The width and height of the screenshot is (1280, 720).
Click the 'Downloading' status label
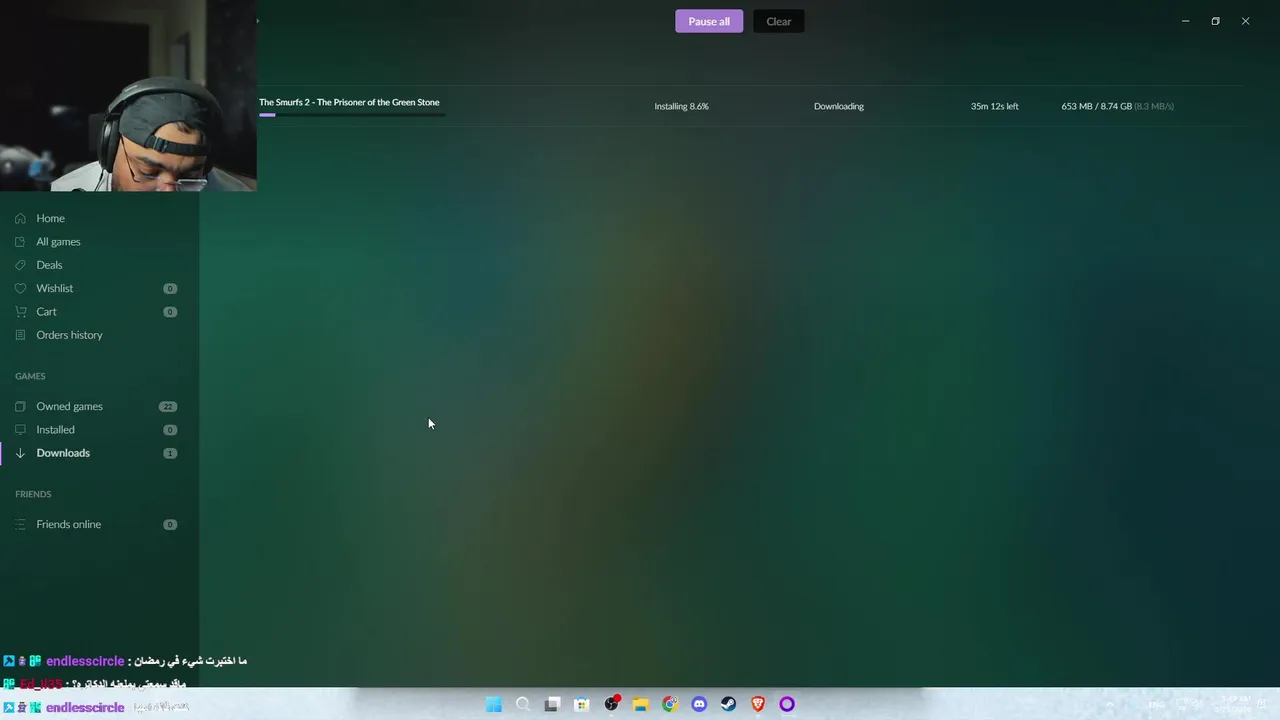coord(838,106)
